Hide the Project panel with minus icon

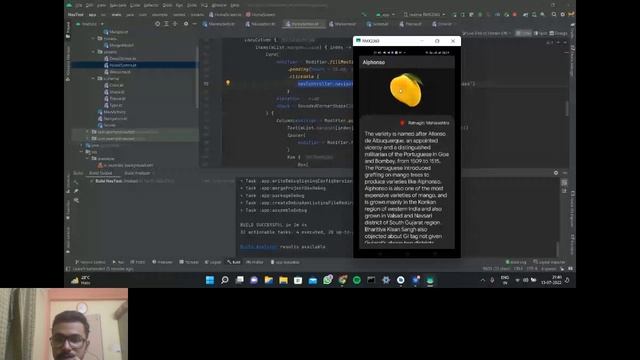[x=194, y=24]
